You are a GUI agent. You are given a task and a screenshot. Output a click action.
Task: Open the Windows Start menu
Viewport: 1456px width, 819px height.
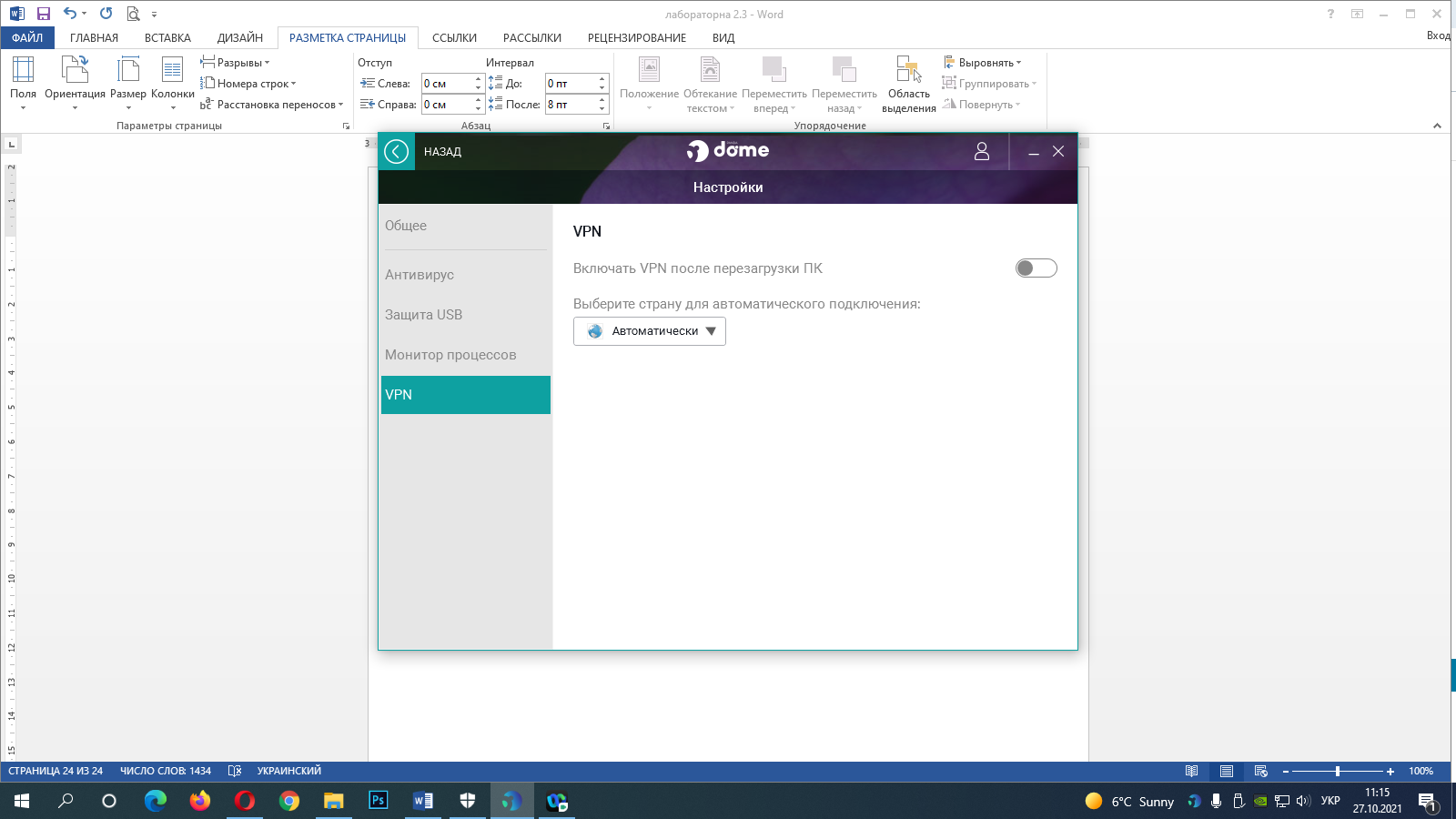point(22,801)
